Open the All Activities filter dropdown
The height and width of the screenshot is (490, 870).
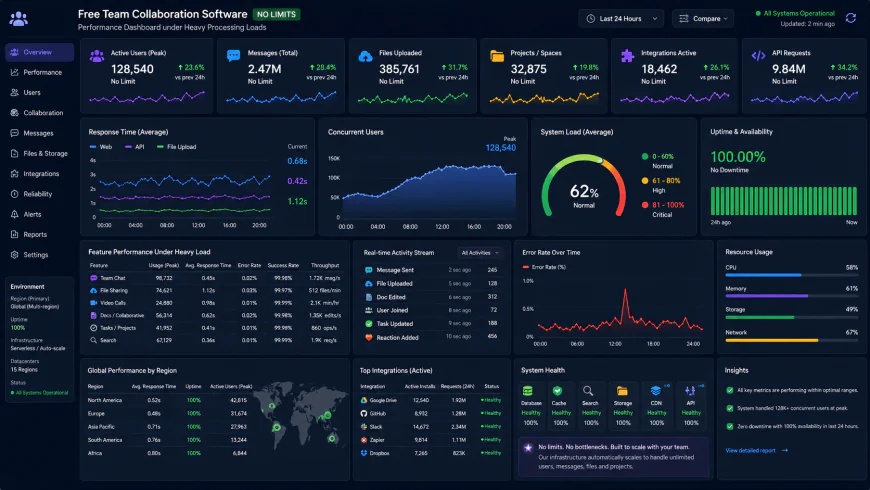pos(480,252)
